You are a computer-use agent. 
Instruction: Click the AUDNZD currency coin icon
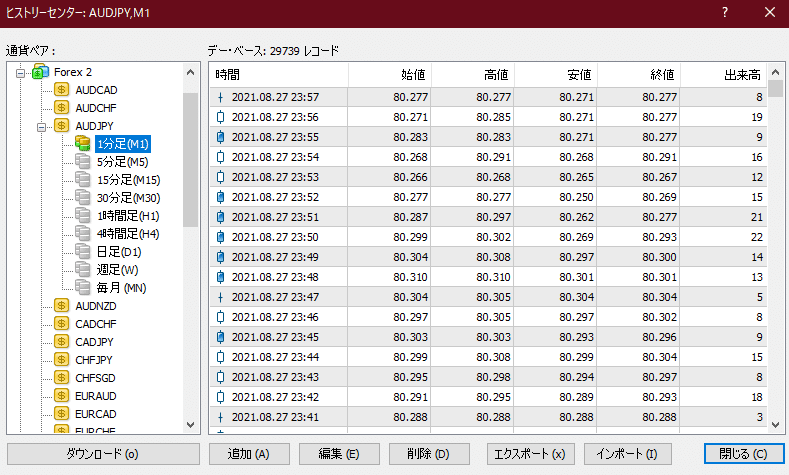tap(61, 305)
